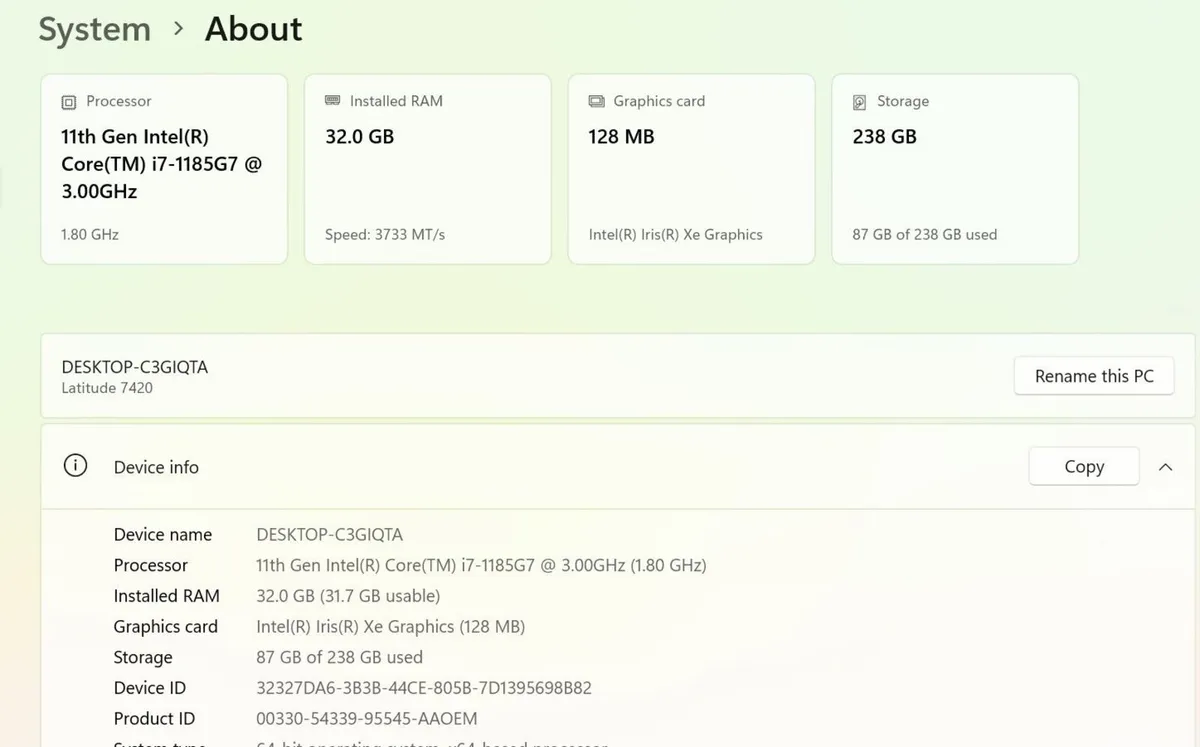Click the 32.0 GB RAM value in card
This screenshot has height=747, width=1200.
pos(360,137)
